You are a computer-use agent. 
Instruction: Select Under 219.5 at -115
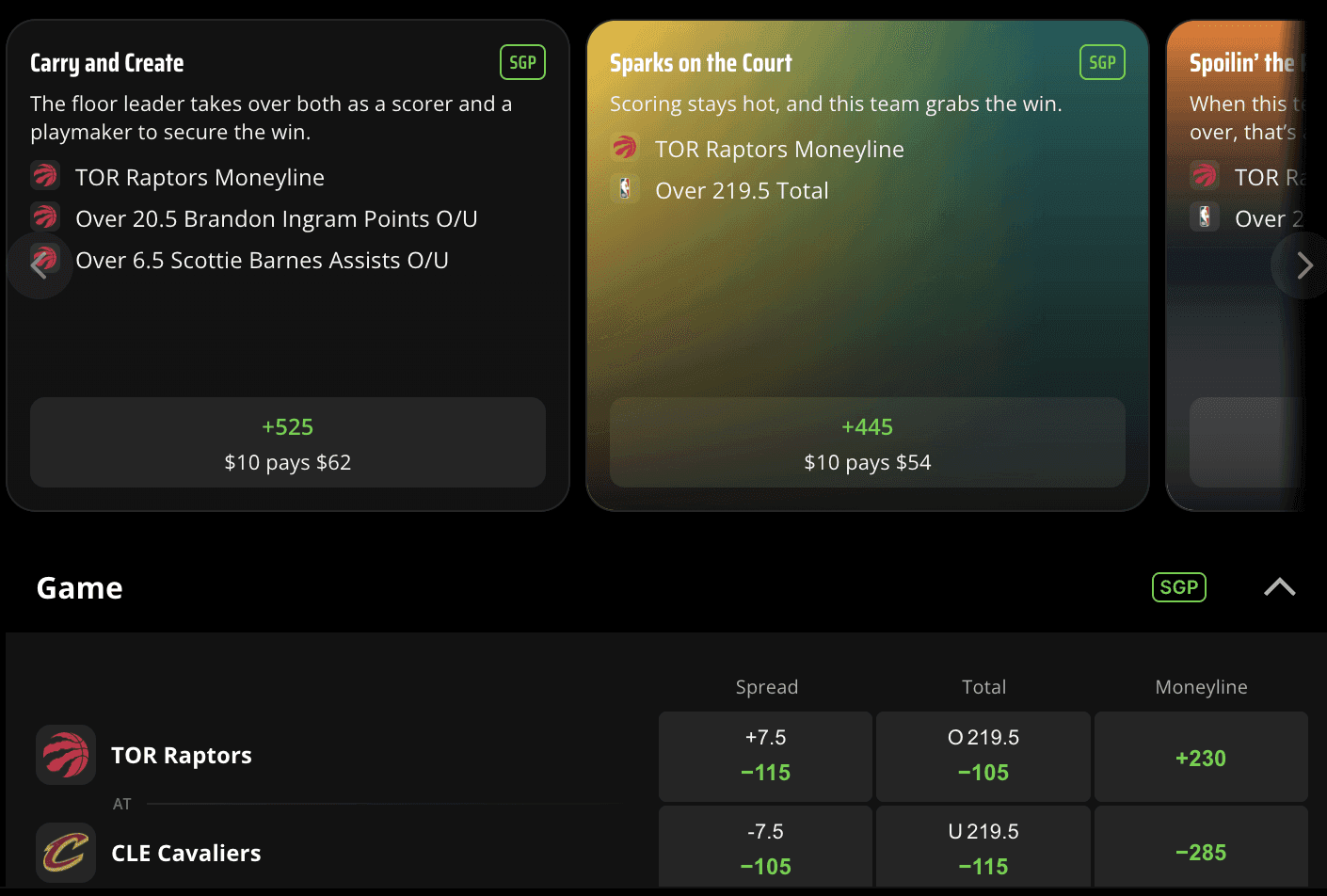pyautogui.click(x=983, y=849)
